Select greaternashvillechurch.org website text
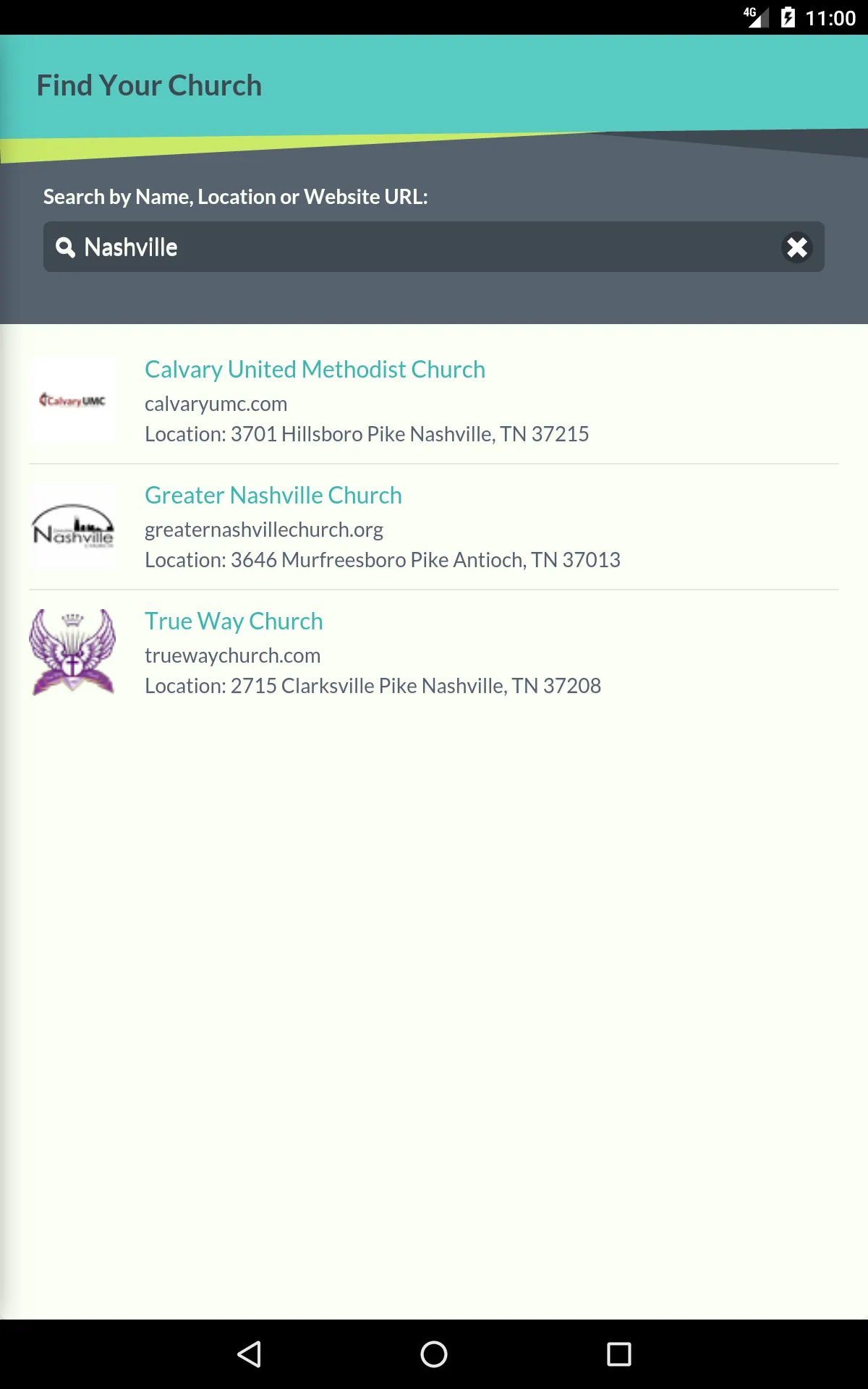Image resolution: width=868 pixels, height=1389 pixels. 264,530
